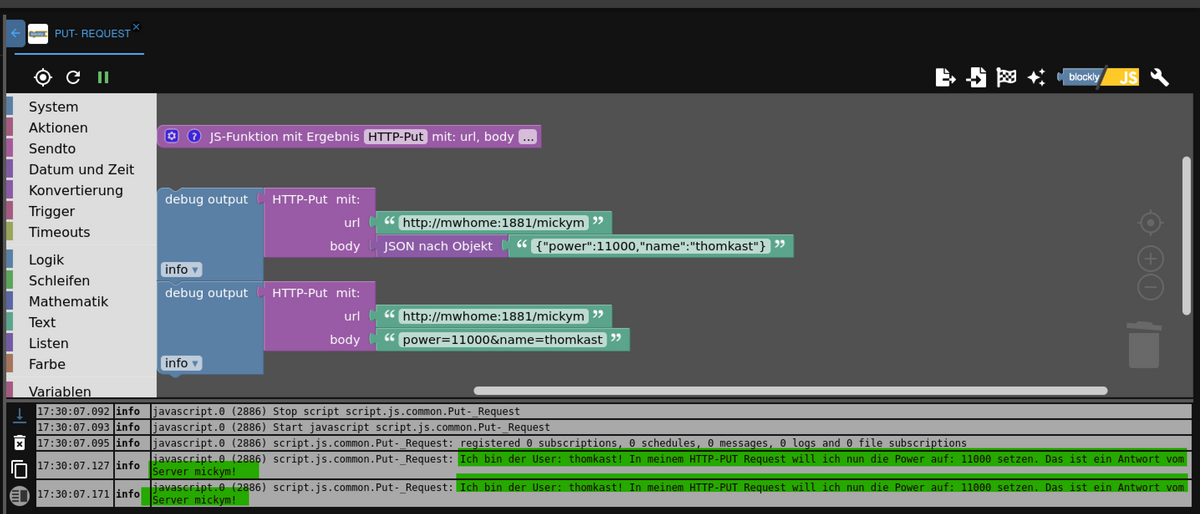Open the Mathematik block category
1200x514 pixels.
click(68, 301)
